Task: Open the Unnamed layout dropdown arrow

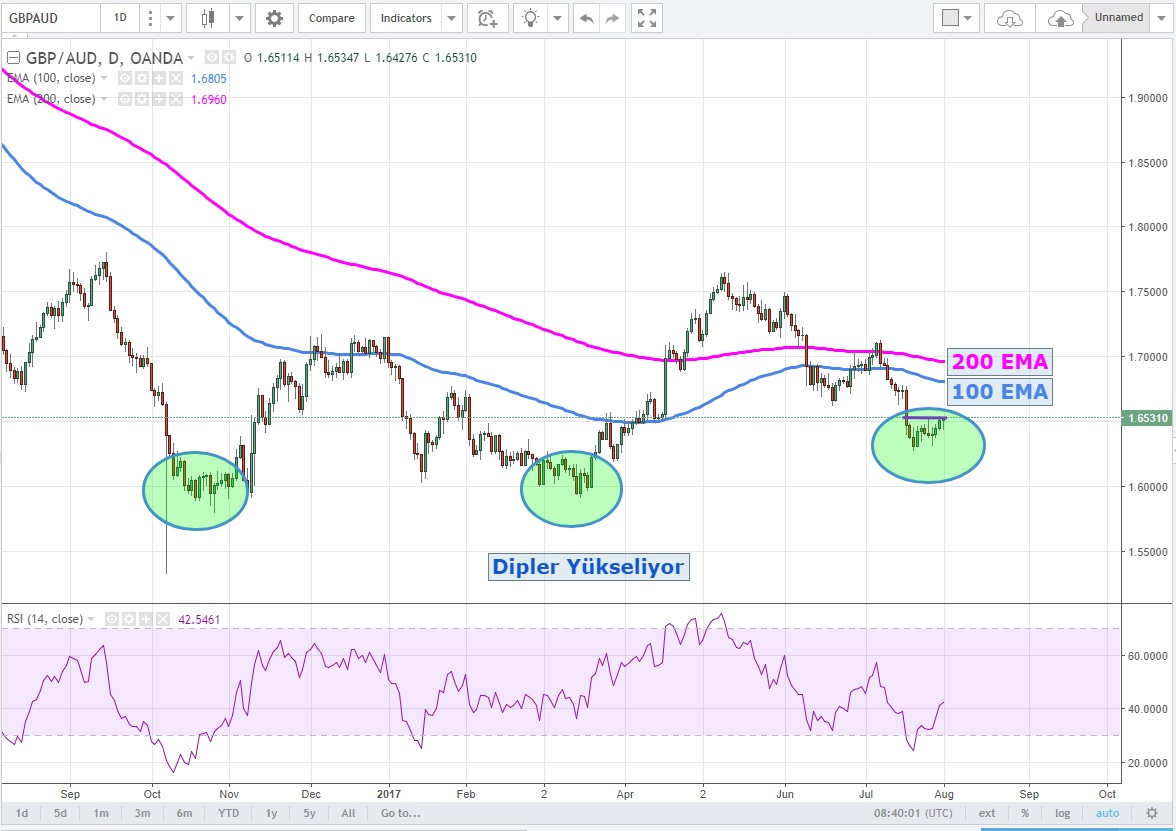Action: 1163,18
